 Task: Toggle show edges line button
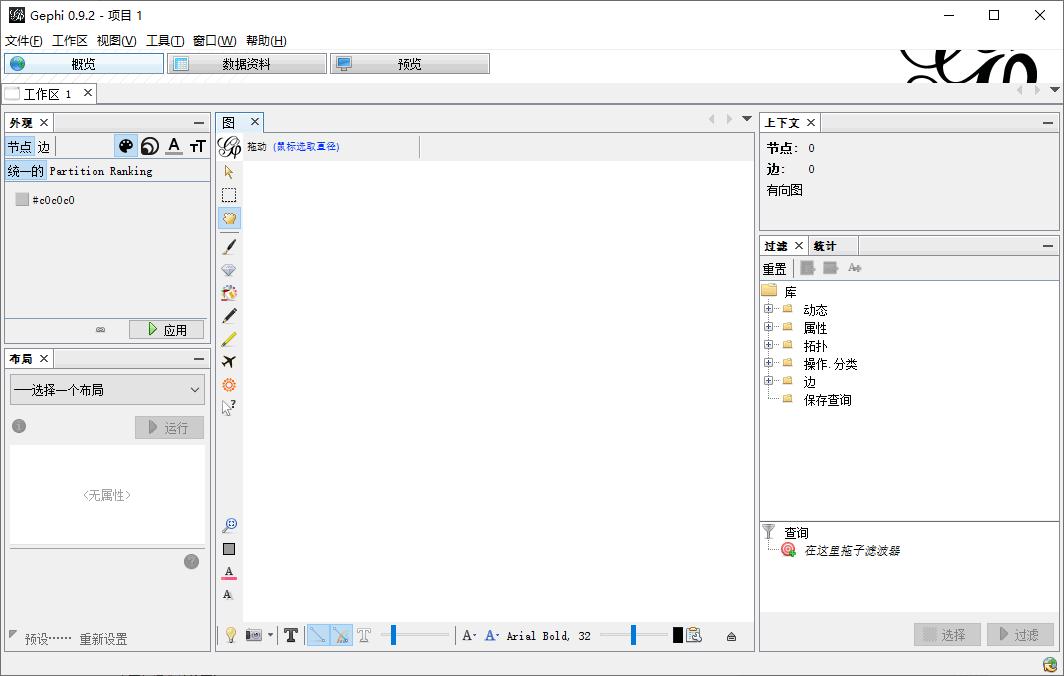(x=318, y=635)
